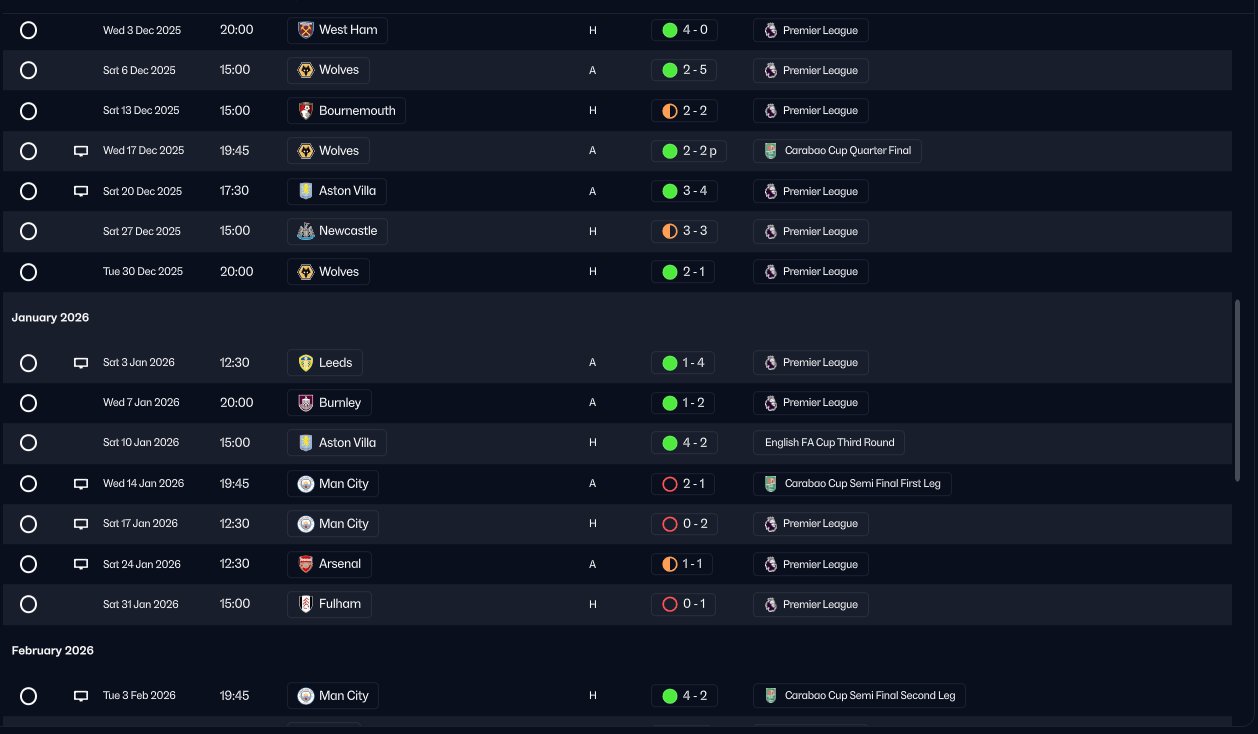Select the radio circle for Newcastle fixture
Image resolution: width=1258 pixels, height=734 pixels.
[29, 231]
